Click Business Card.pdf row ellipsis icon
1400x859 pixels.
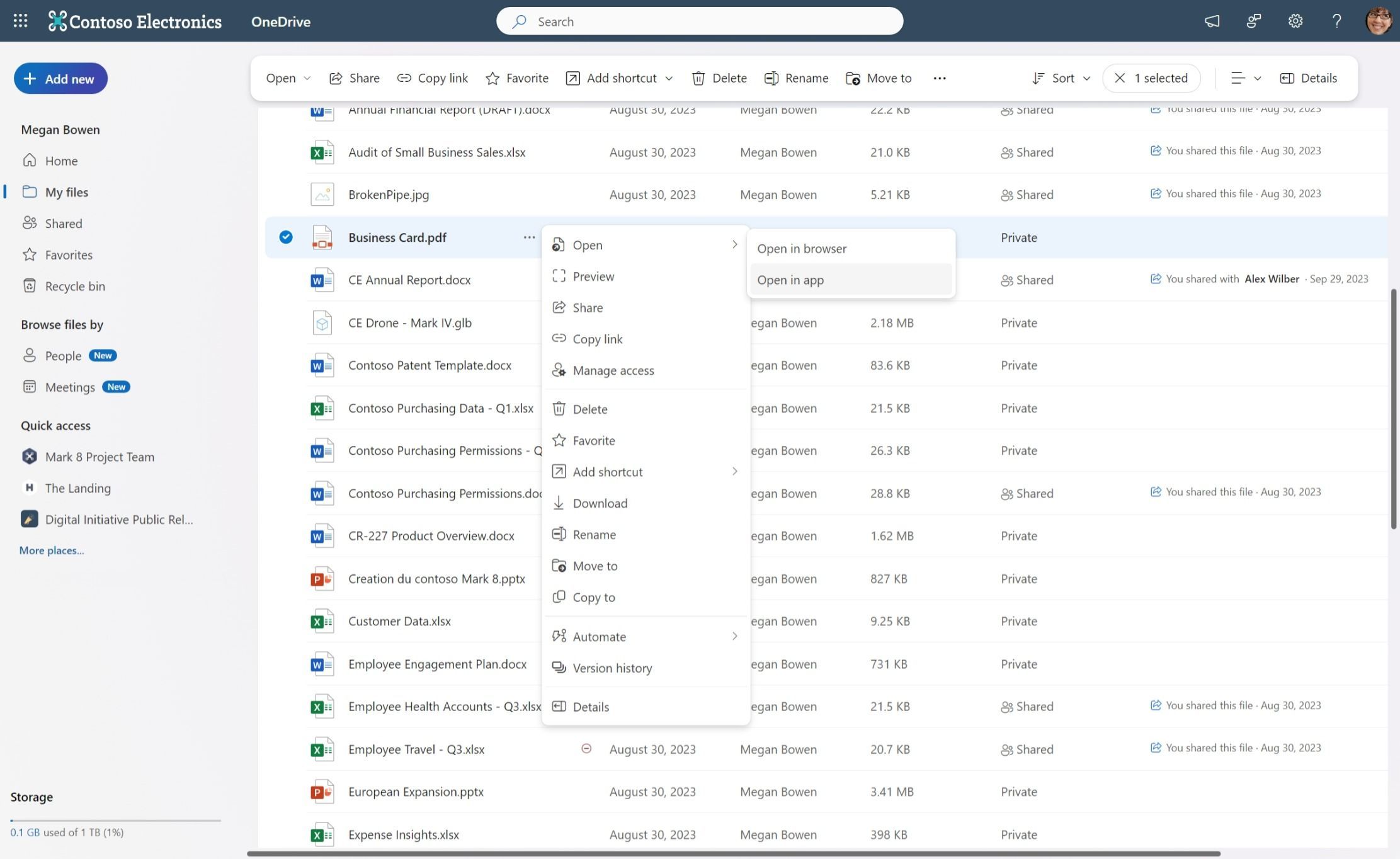528,237
